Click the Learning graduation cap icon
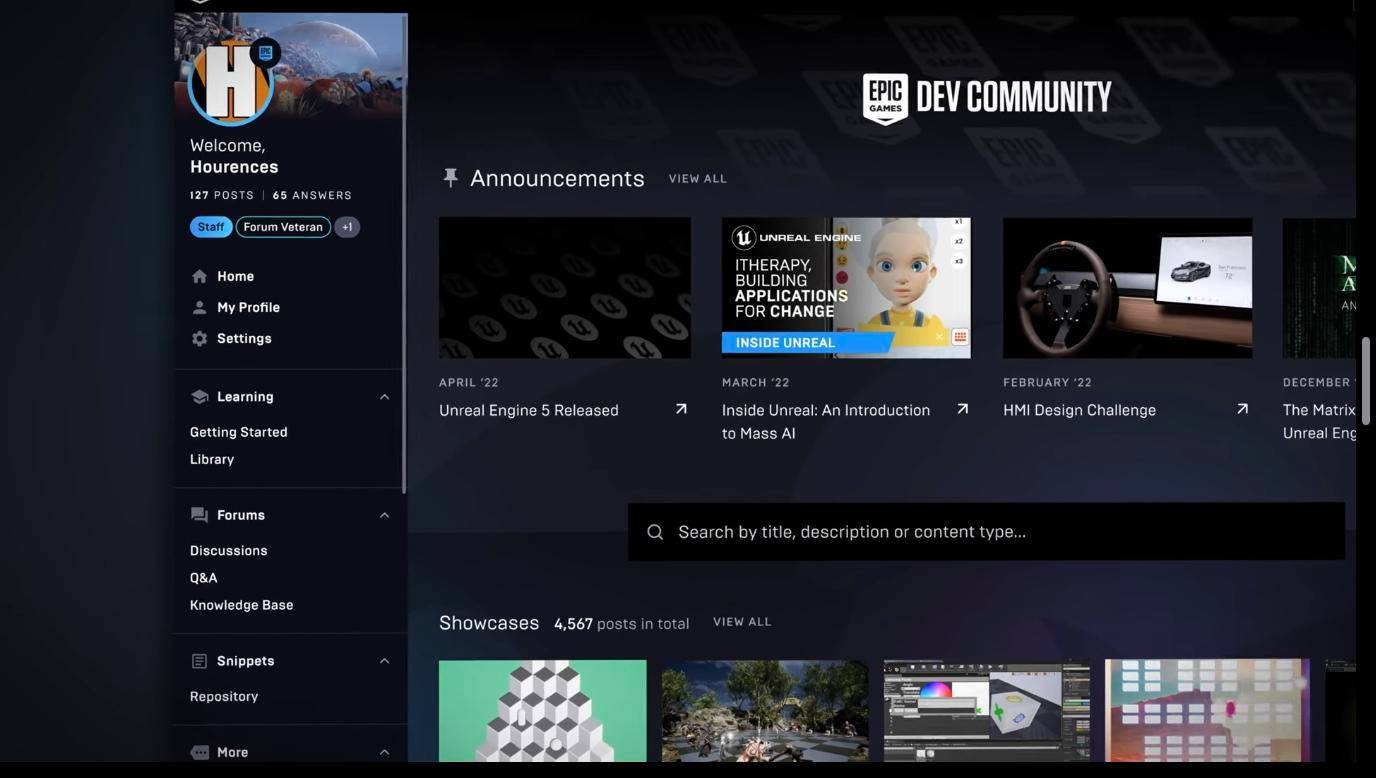 pos(199,397)
